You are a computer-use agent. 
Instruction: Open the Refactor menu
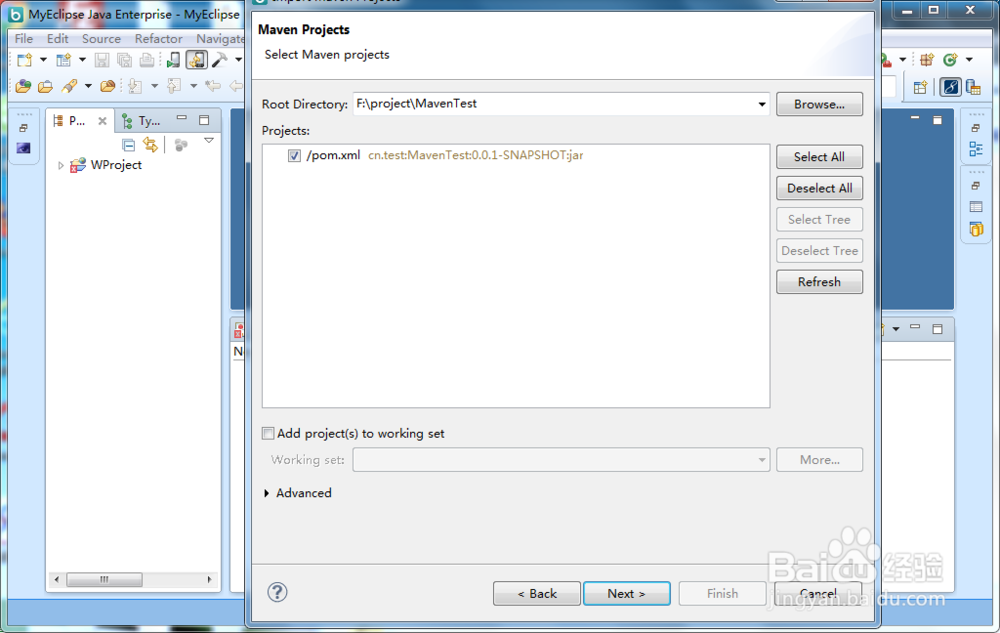click(x=158, y=39)
